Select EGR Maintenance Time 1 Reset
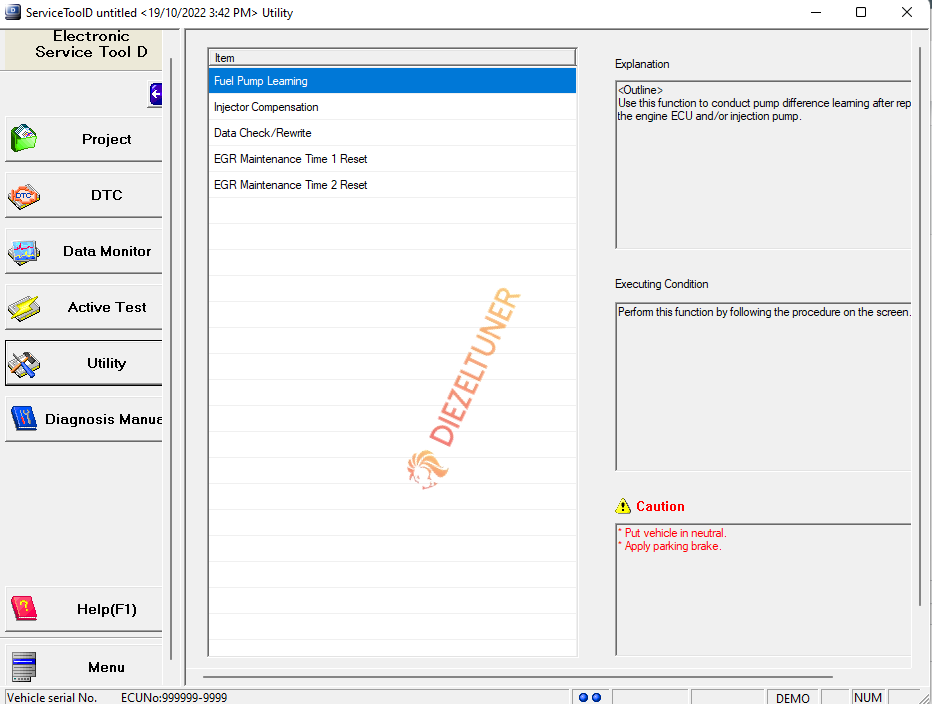Screen dimensions: 932x704 click(x=392, y=159)
